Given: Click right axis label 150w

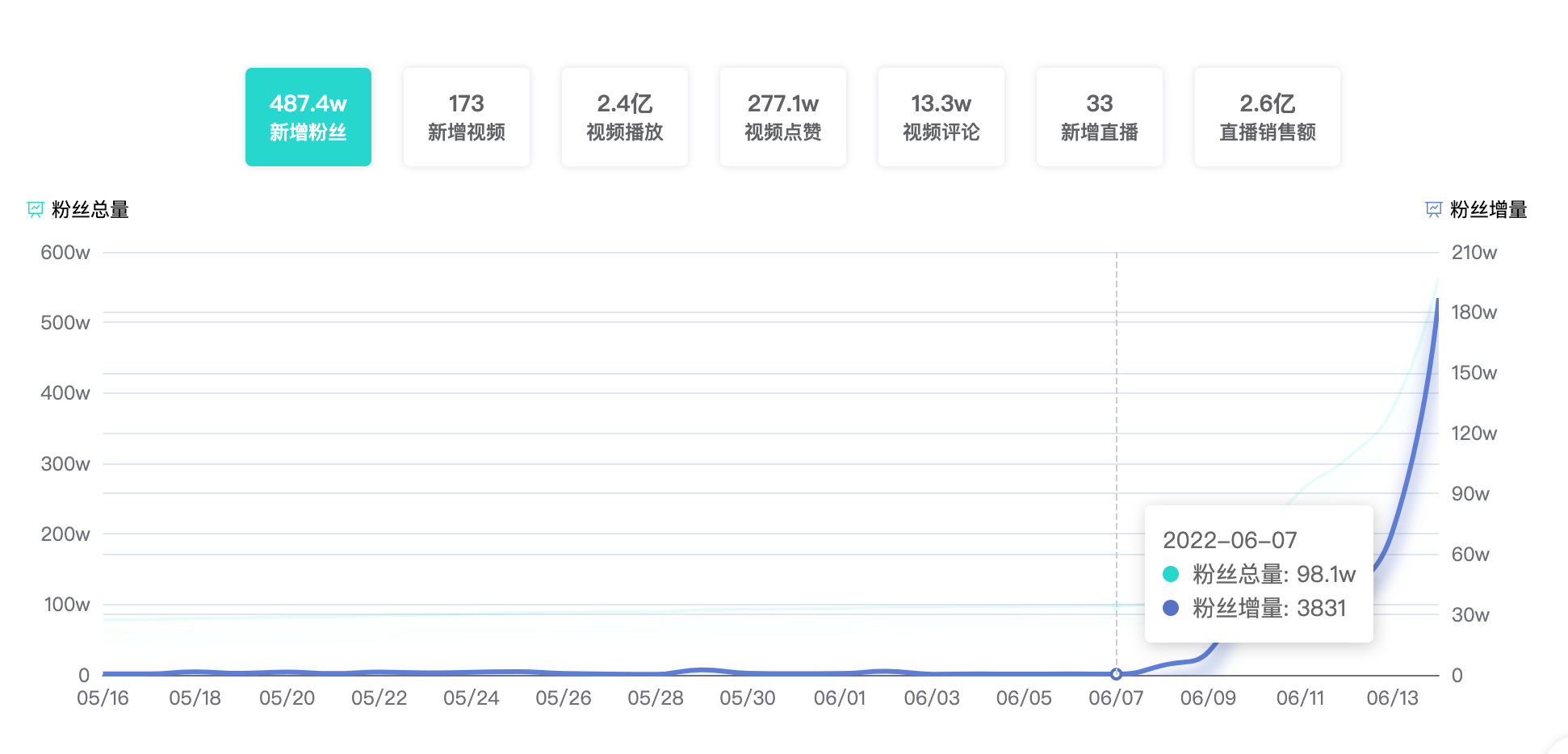Looking at the screenshot, I should pyautogui.click(x=1474, y=373).
